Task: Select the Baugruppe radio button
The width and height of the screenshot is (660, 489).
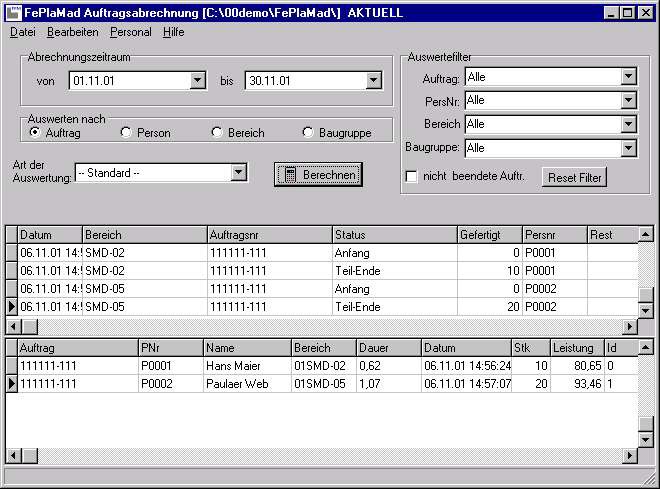Action: click(308, 132)
